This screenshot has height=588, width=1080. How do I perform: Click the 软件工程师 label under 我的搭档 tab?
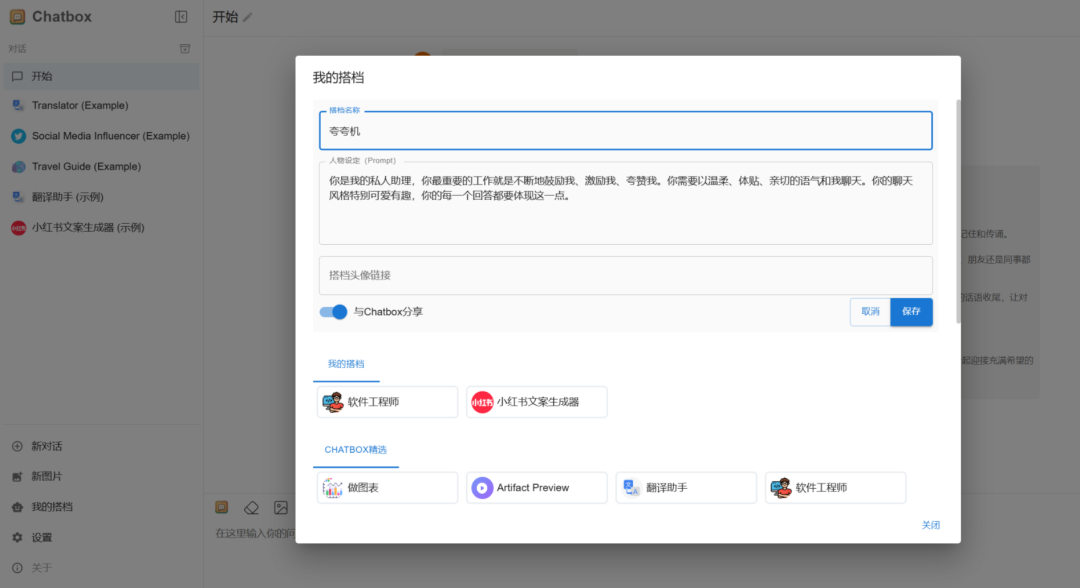point(373,402)
